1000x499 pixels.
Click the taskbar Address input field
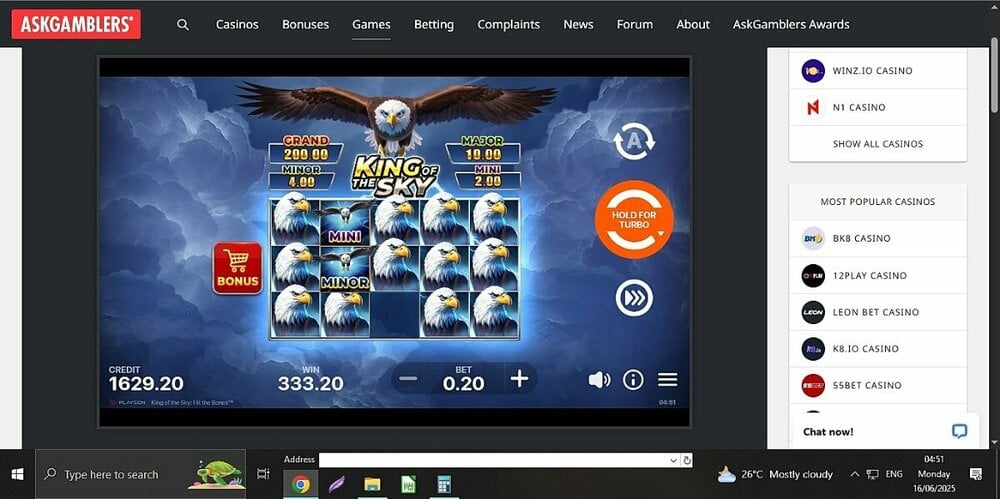pyautogui.click(x=494, y=460)
